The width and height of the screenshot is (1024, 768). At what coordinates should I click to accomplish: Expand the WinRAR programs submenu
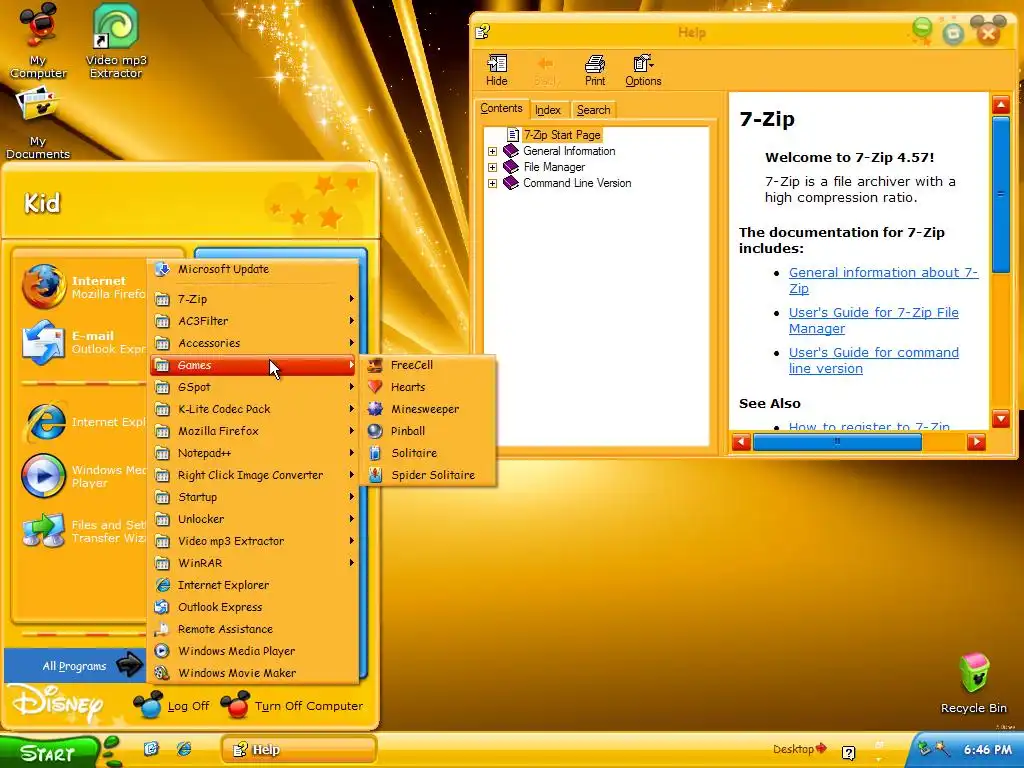(255, 563)
